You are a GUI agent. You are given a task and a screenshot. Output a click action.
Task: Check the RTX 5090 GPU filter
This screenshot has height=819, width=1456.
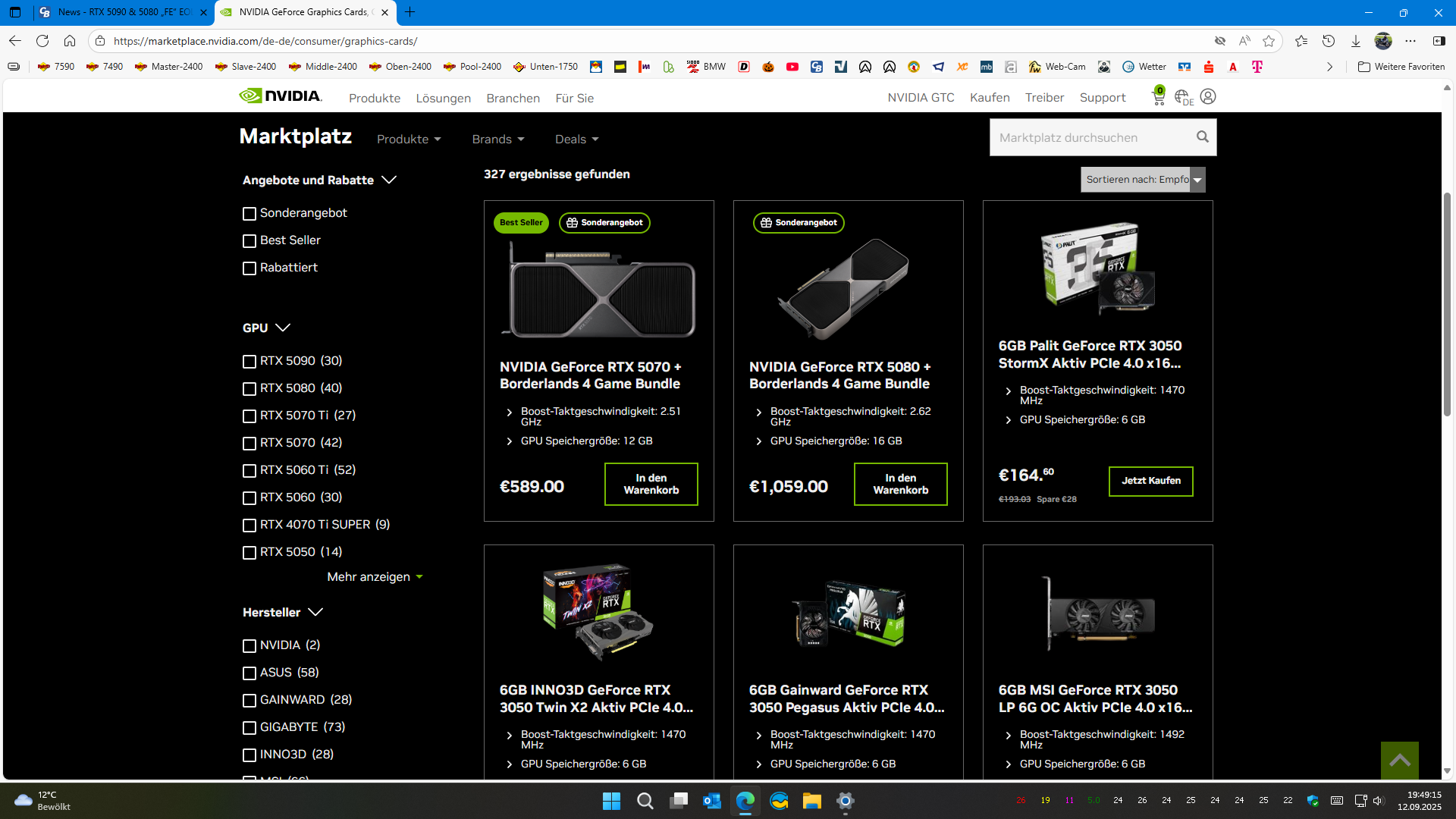249,362
